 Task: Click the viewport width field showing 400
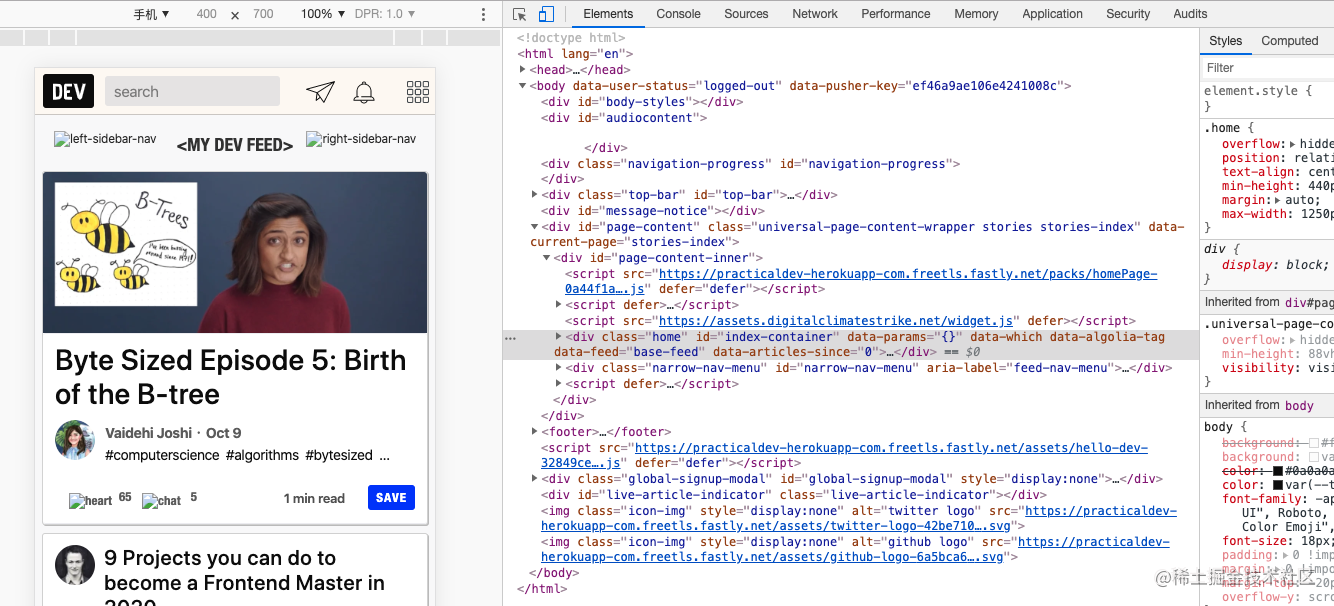coord(206,14)
